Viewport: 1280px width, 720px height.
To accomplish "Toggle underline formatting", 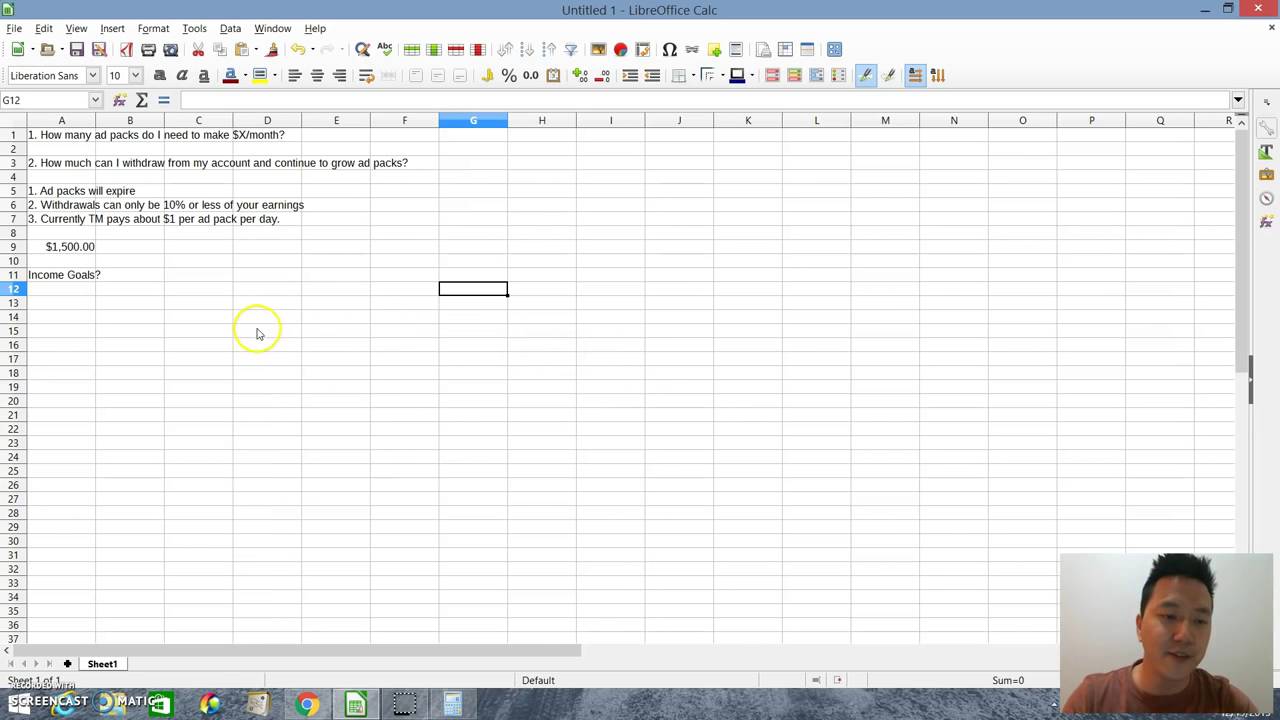I will (204, 75).
